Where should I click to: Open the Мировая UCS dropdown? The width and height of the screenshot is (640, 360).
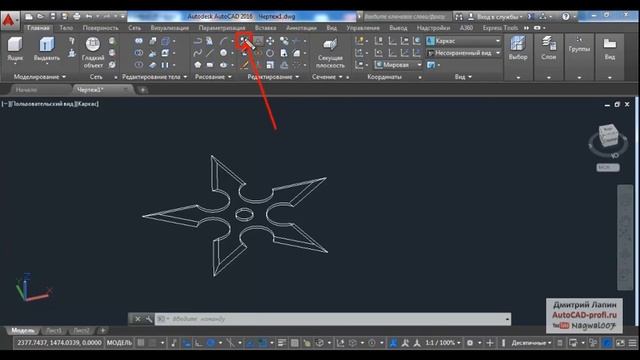coord(398,65)
